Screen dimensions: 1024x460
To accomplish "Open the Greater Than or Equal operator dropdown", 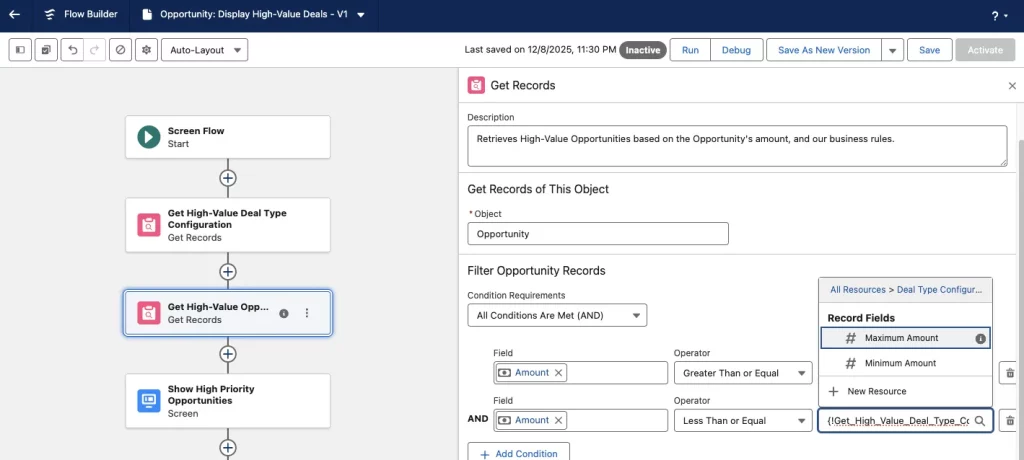I will [743, 372].
